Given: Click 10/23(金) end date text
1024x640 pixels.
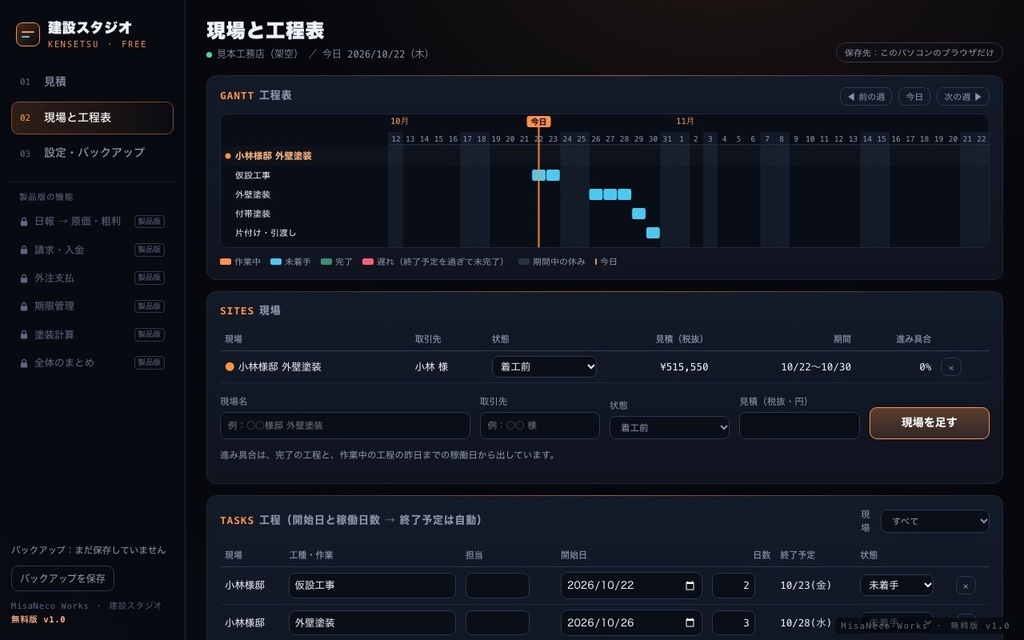Looking at the screenshot, I should click(805, 586).
